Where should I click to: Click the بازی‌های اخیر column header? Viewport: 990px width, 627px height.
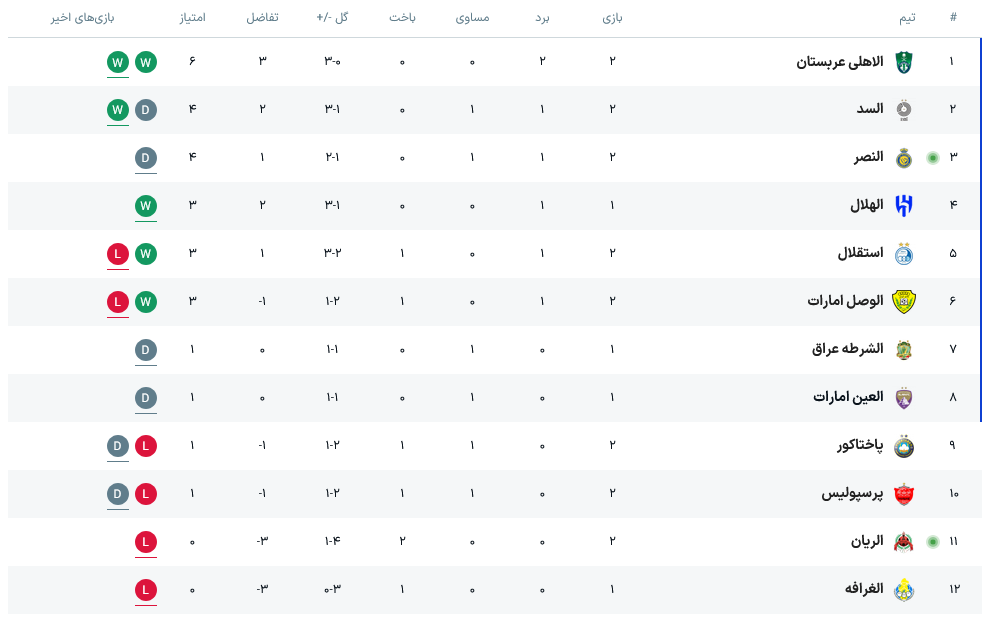coord(83,18)
